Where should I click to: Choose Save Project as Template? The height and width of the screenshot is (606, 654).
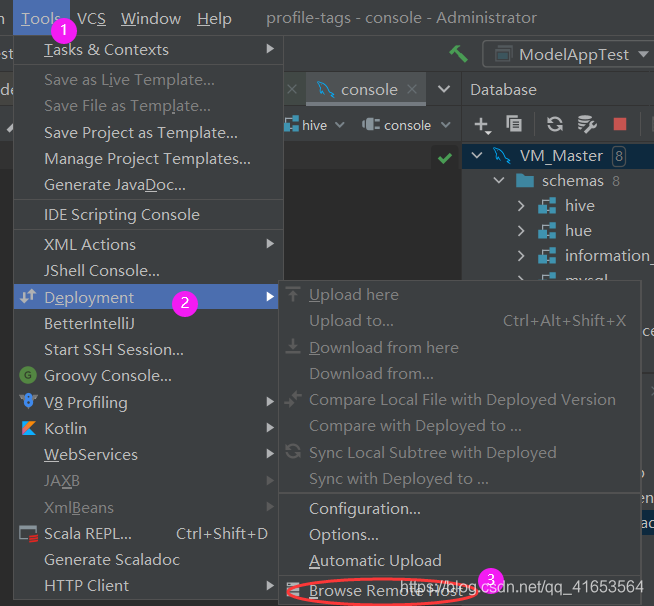148,133
